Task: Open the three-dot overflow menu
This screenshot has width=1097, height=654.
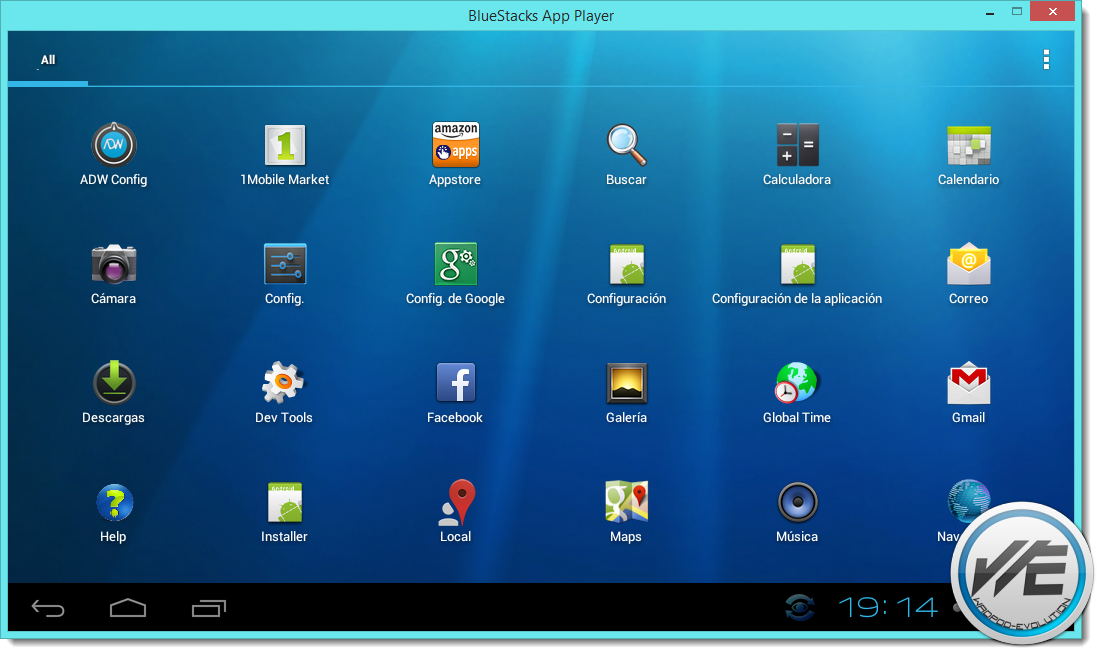Action: click(1046, 59)
